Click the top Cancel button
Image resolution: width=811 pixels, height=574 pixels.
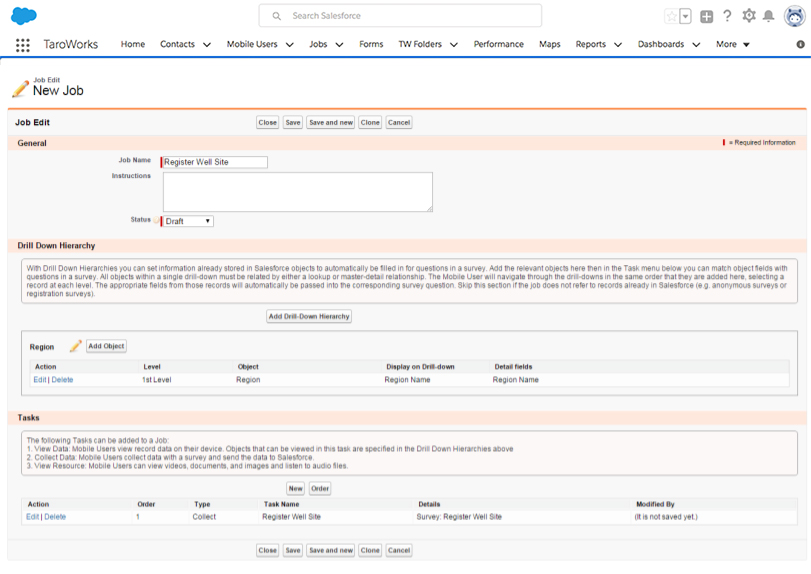[399, 123]
